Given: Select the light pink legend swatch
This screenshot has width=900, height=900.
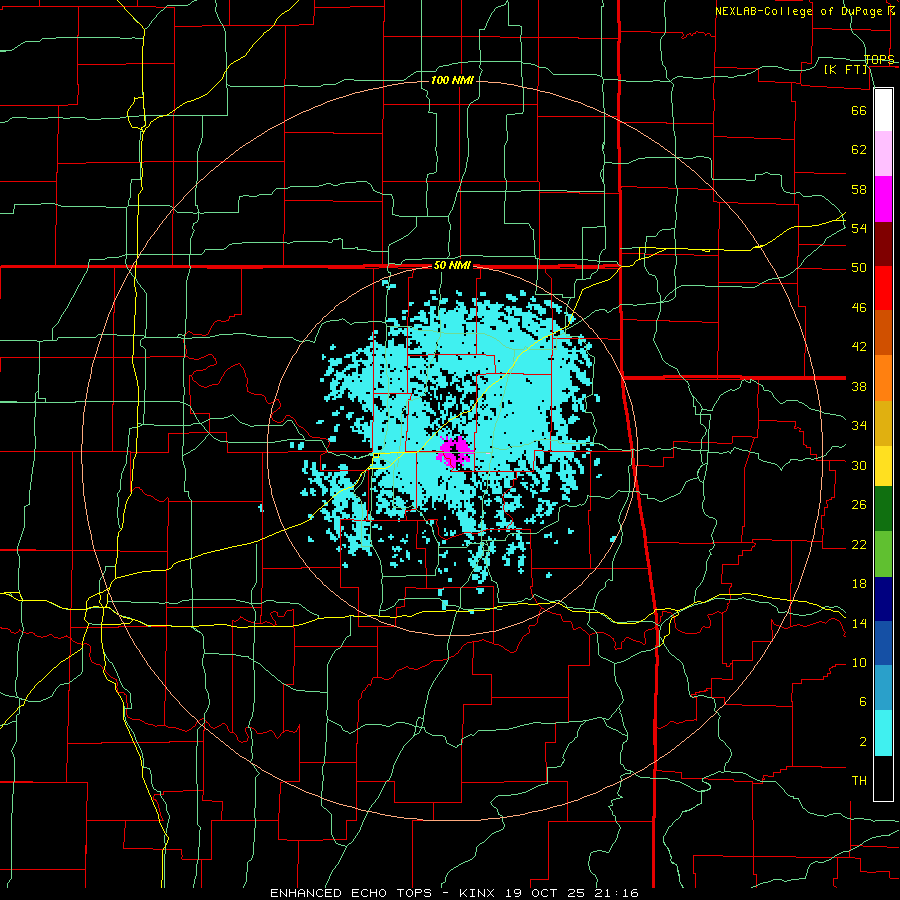Looking at the screenshot, I should [x=883, y=154].
